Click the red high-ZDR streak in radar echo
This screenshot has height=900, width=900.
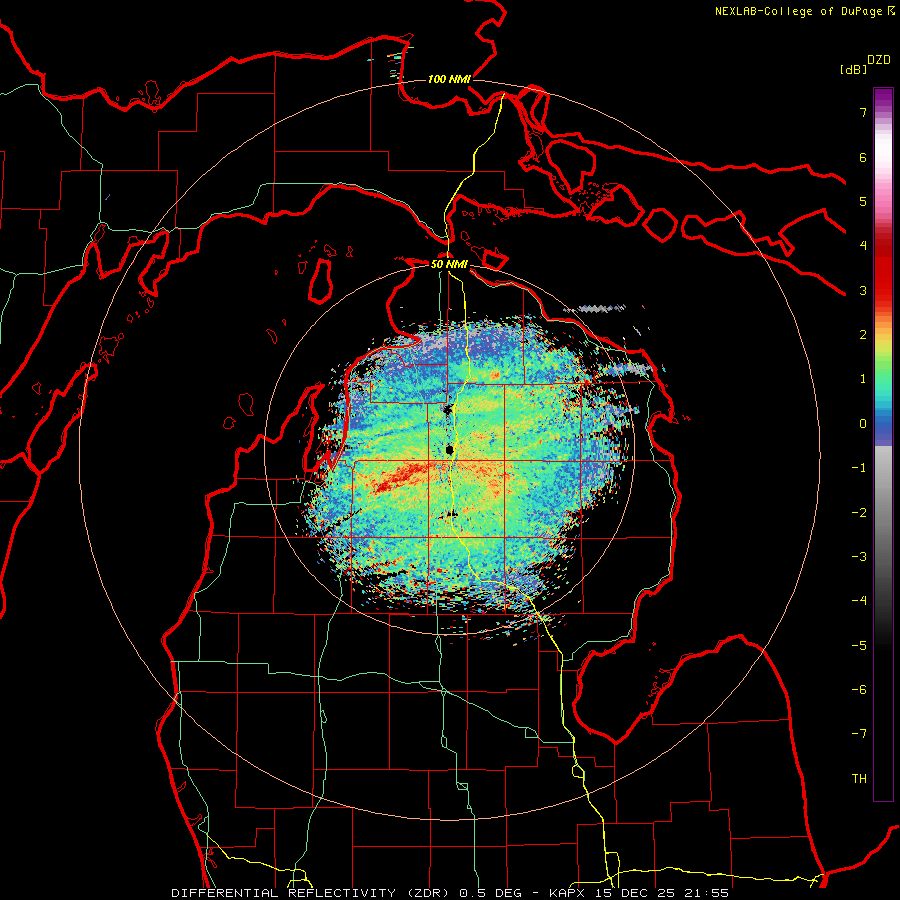(x=402, y=477)
